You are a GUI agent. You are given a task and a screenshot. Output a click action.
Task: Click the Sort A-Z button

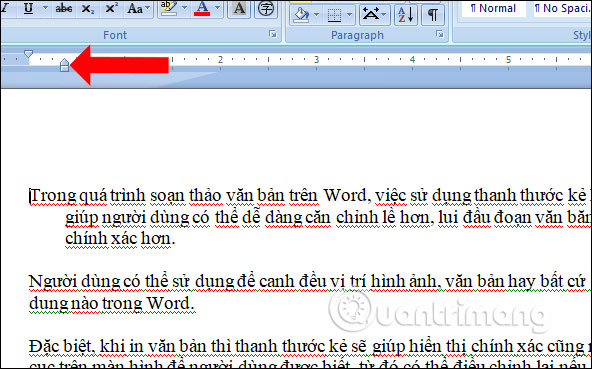point(406,15)
